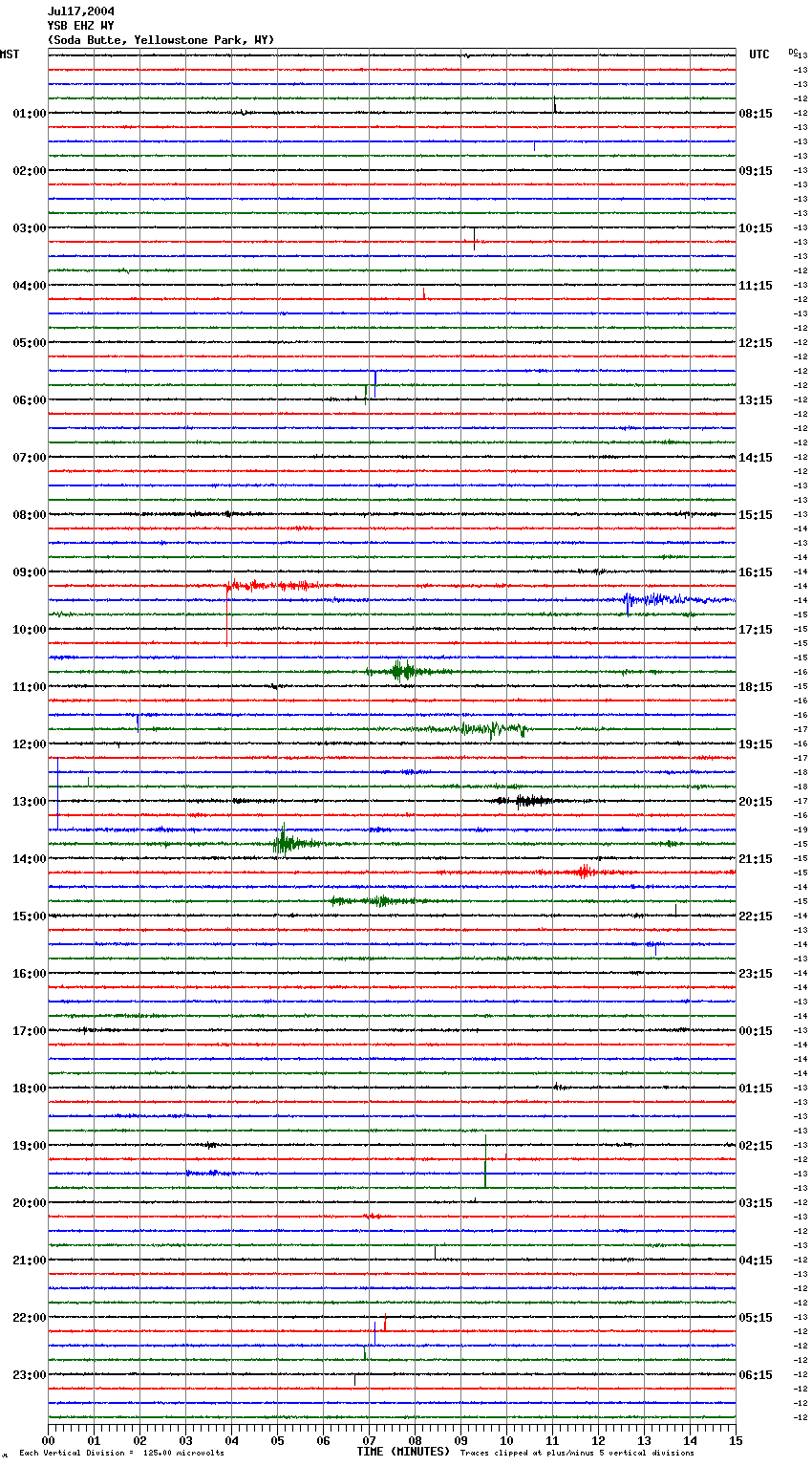The image size is (812, 1466).
Task: Click "(Soda Butte, Yellowstone Park, WY)" caption
Action: pyautogui.click(x=161, y=40)
